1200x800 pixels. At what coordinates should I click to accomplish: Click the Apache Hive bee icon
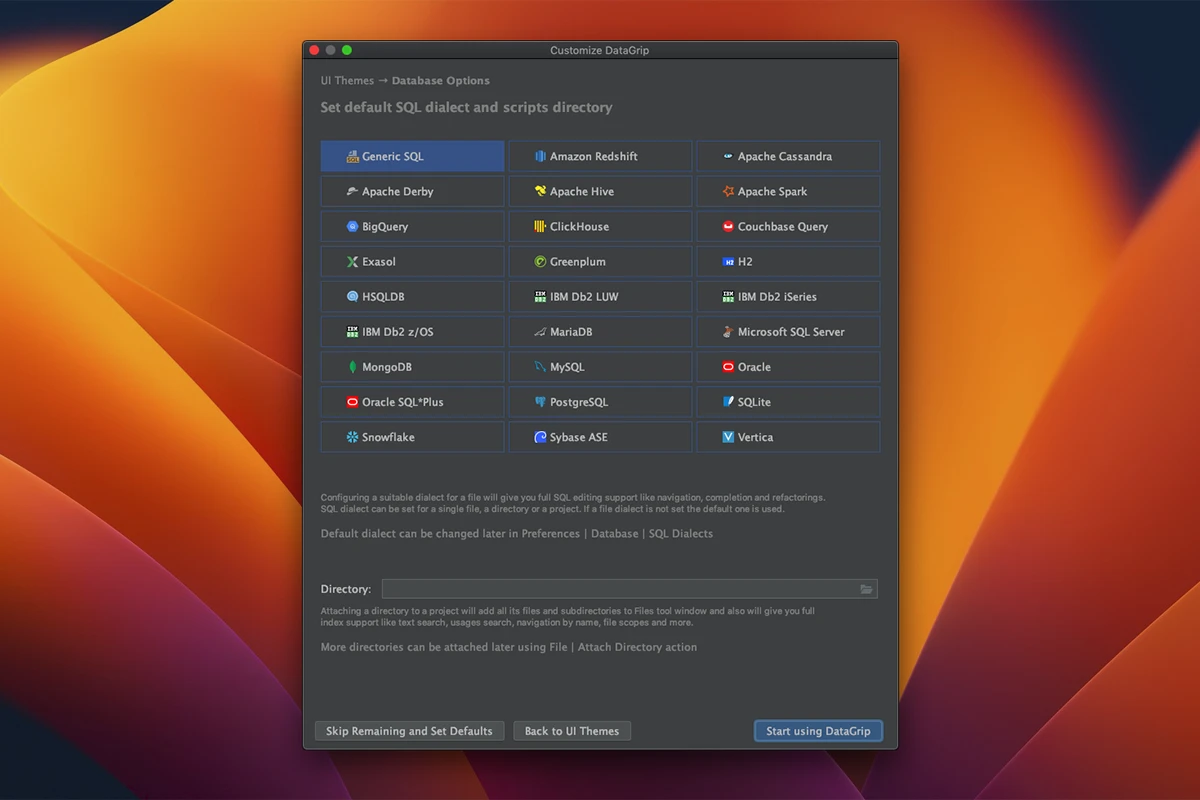(540, 191)
